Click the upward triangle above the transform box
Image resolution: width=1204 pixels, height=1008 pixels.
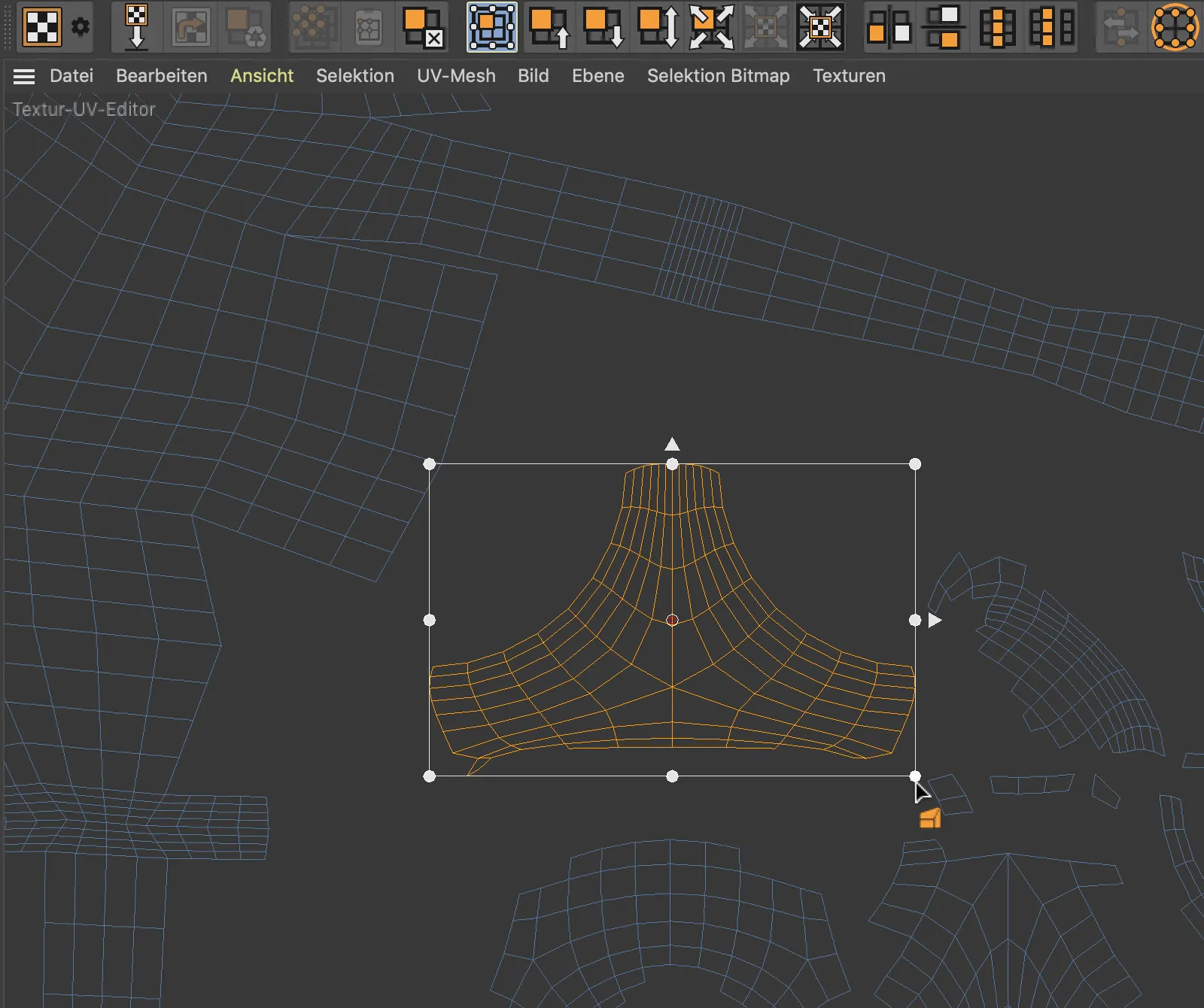pyautogui.click(x=672, y=445)
